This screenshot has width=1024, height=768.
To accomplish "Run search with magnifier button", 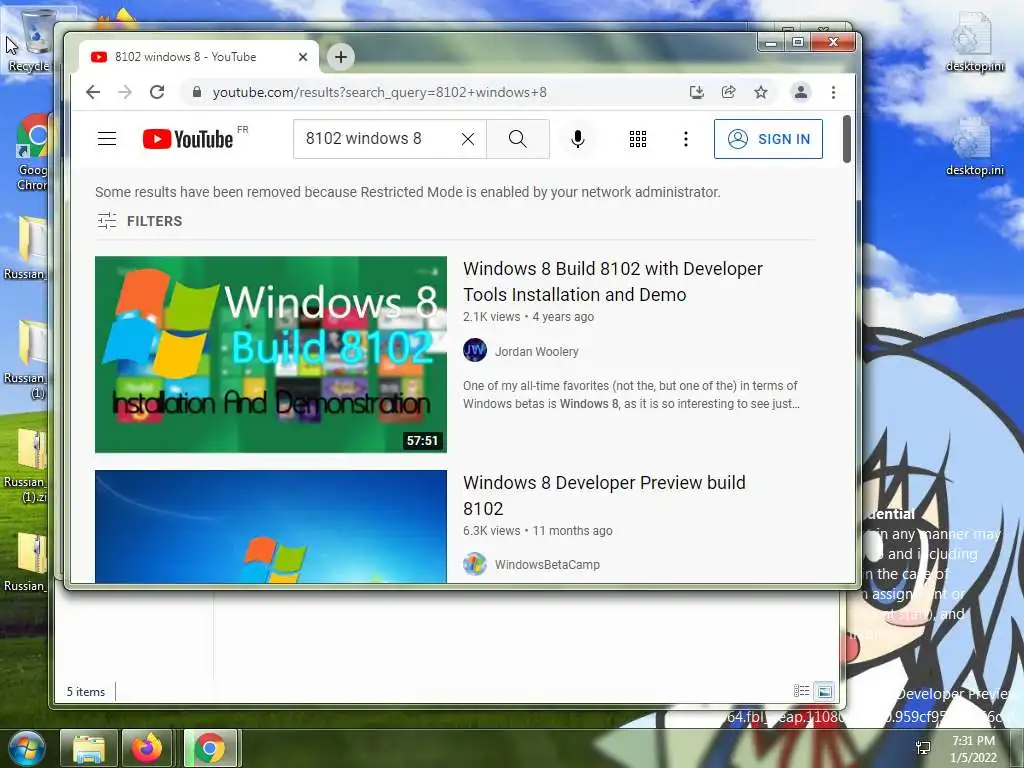I will [x=518, y=139].
